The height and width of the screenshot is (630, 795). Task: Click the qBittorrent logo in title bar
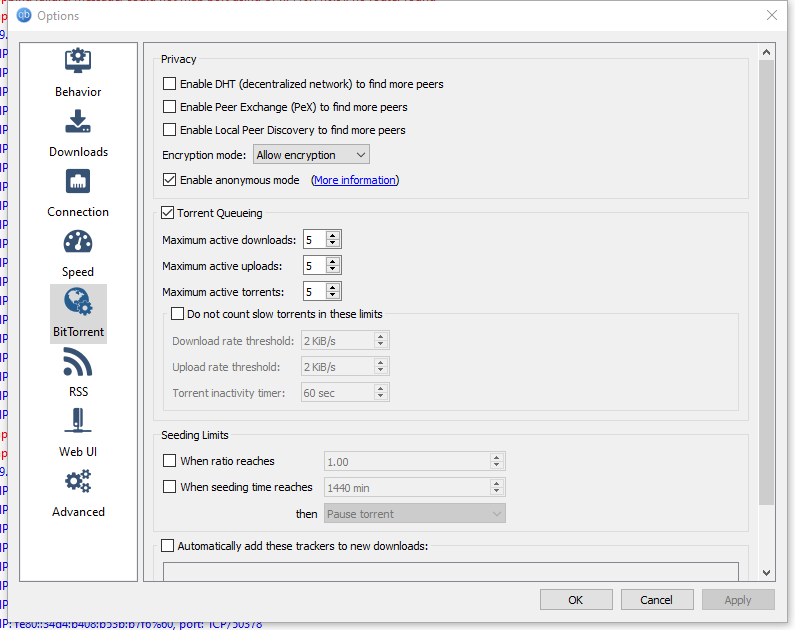tap(24, 15)
